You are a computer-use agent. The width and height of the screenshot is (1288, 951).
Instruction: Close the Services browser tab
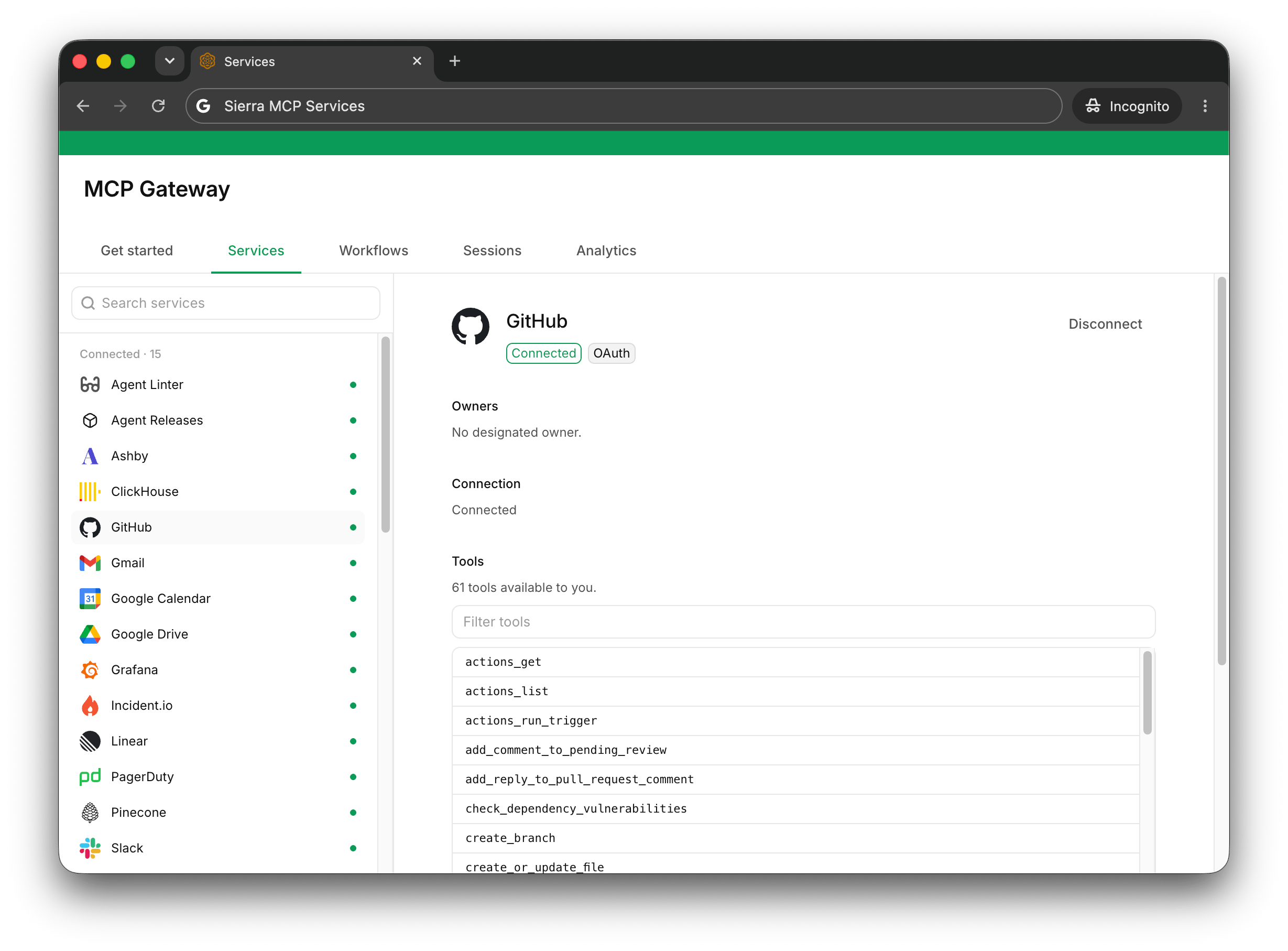click(x=418, y=61)
